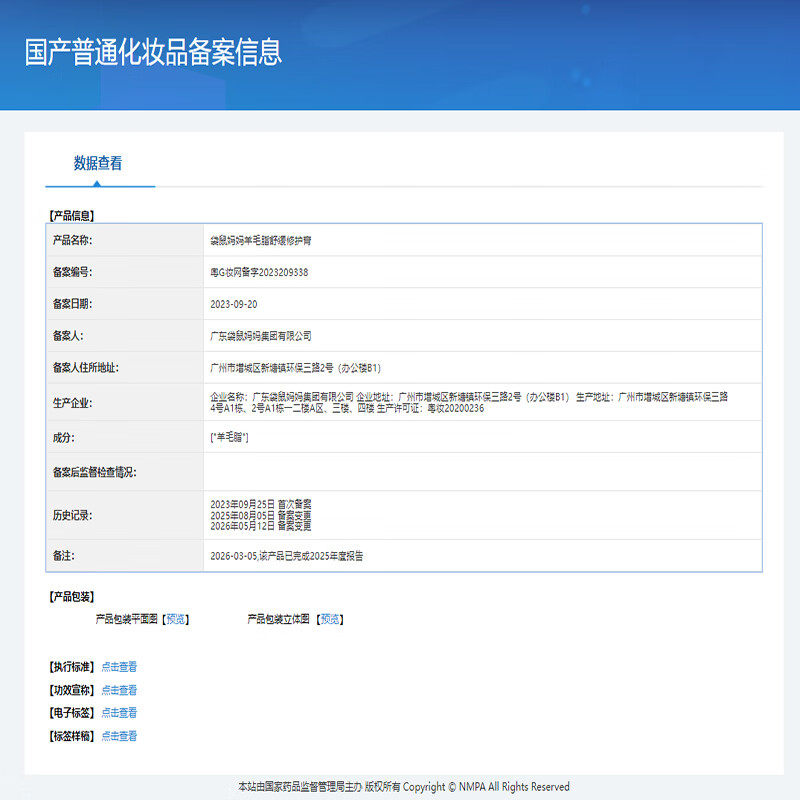
Task: Select history entry 2023年09月25日 首次备案
Action: 261,504
